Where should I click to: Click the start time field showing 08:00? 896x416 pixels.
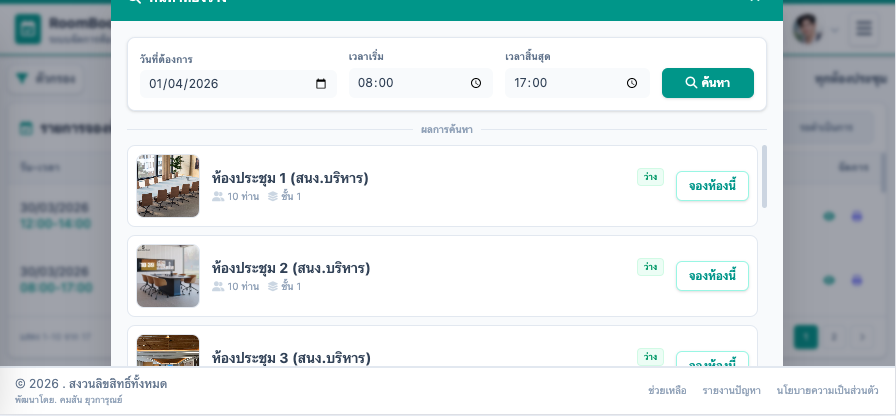[x=421, y=83]
